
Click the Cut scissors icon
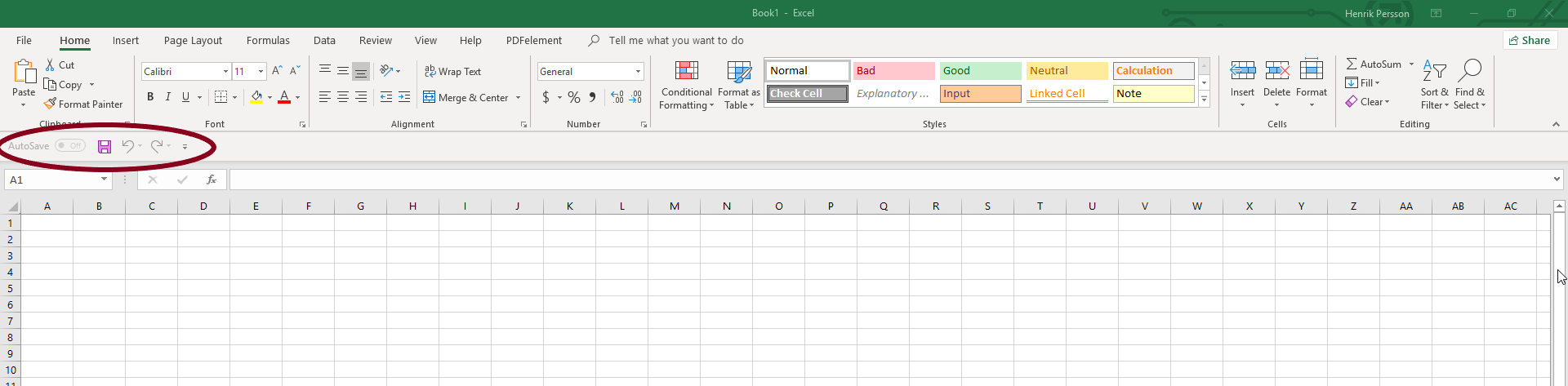click(50, 64)
